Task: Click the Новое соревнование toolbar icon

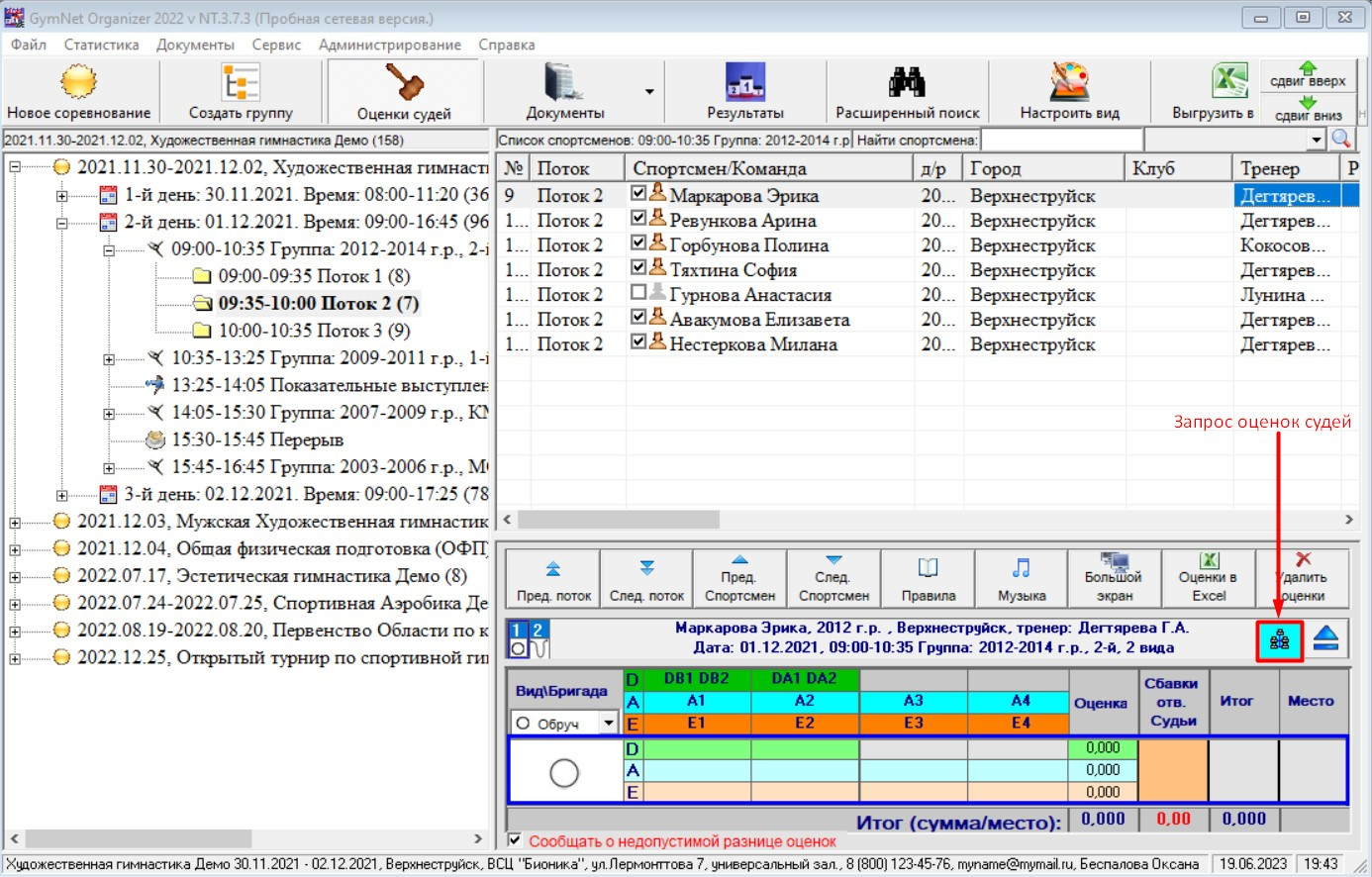Action: coord(78,83)
